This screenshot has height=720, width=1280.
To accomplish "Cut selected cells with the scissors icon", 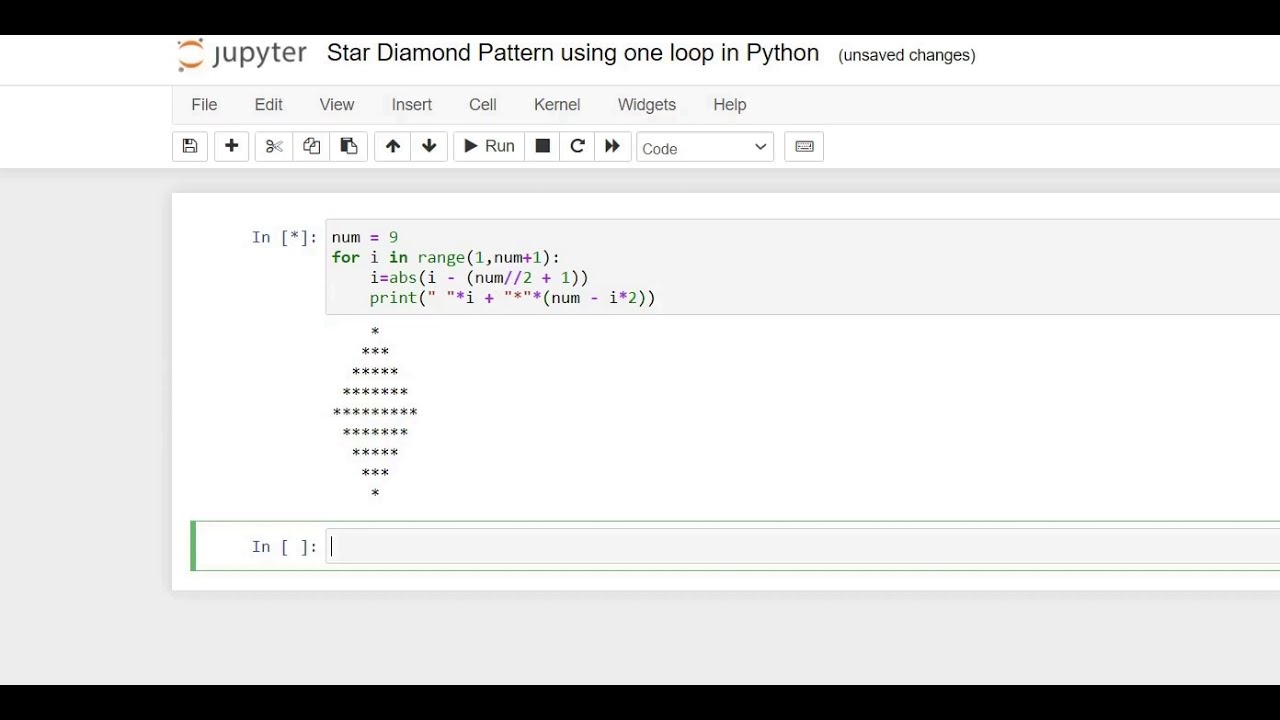I will click(x=274, y=146).
